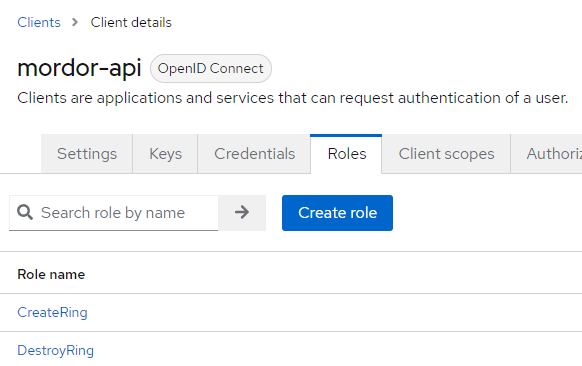Click the magnifying glass search icon
Viewport: 582px width, 366px height.
(x=25, y=213)
